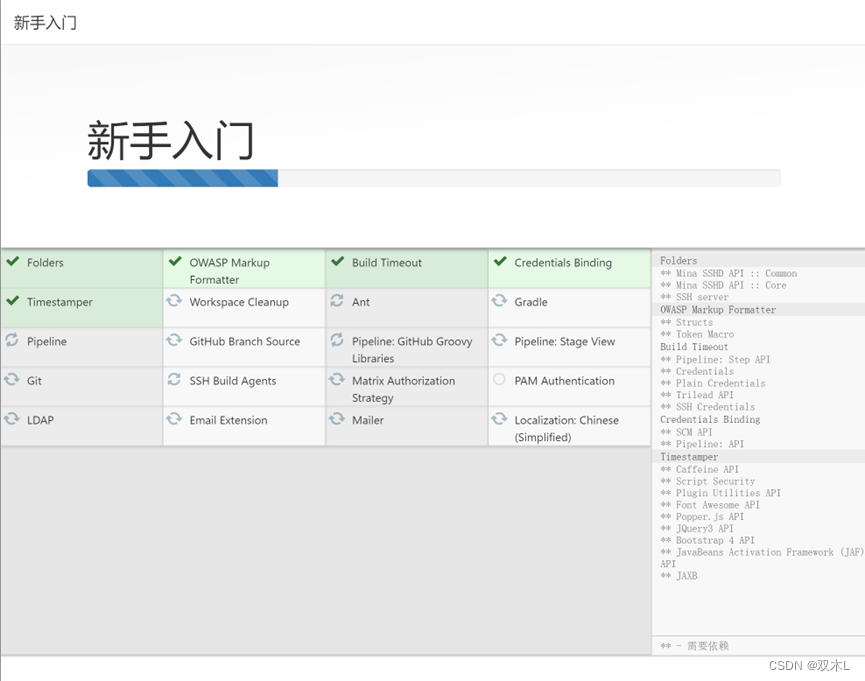The height and width of the screenshot is (681, 865).
Task: Click 'Mina SSHD API :: Common' log entry
Action: point(729,273)
